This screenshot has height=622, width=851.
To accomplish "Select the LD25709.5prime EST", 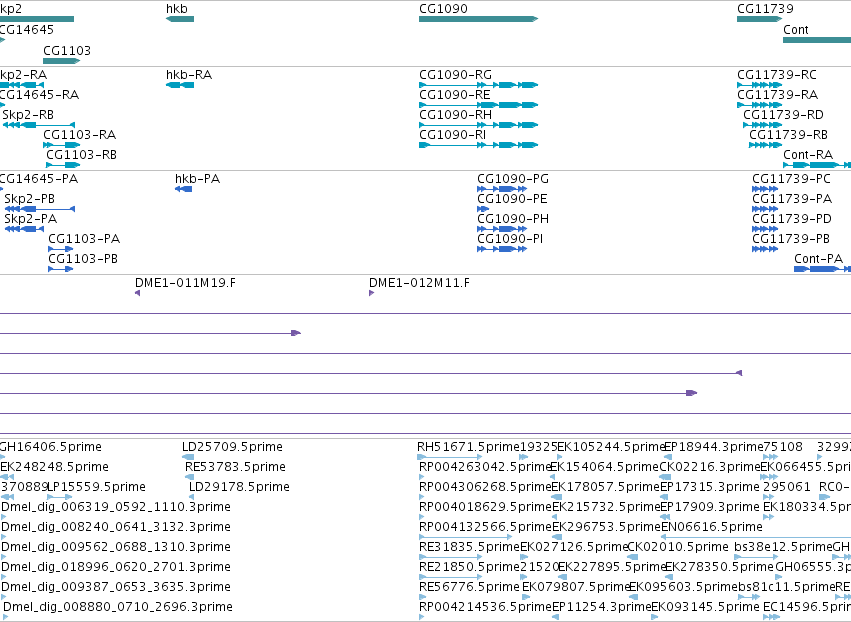I will (x=188, y=457).
